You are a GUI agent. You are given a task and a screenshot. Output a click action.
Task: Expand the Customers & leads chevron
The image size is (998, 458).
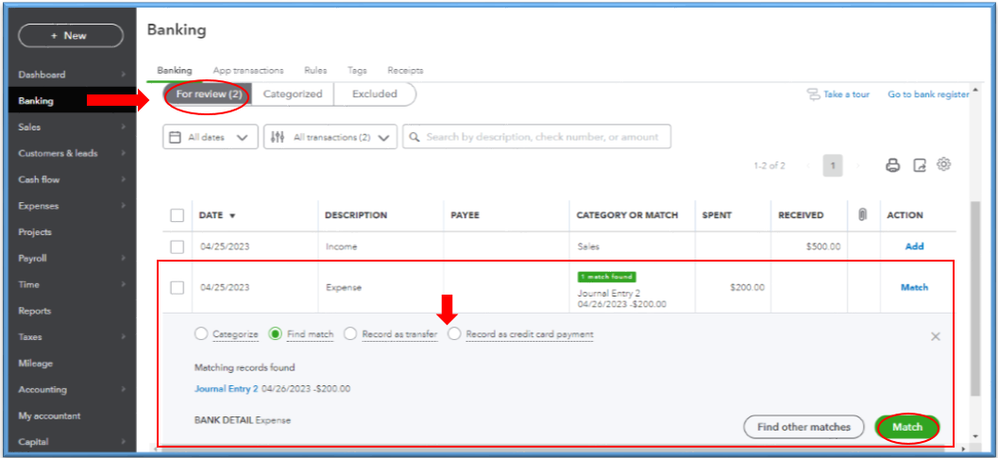[123, 153]
